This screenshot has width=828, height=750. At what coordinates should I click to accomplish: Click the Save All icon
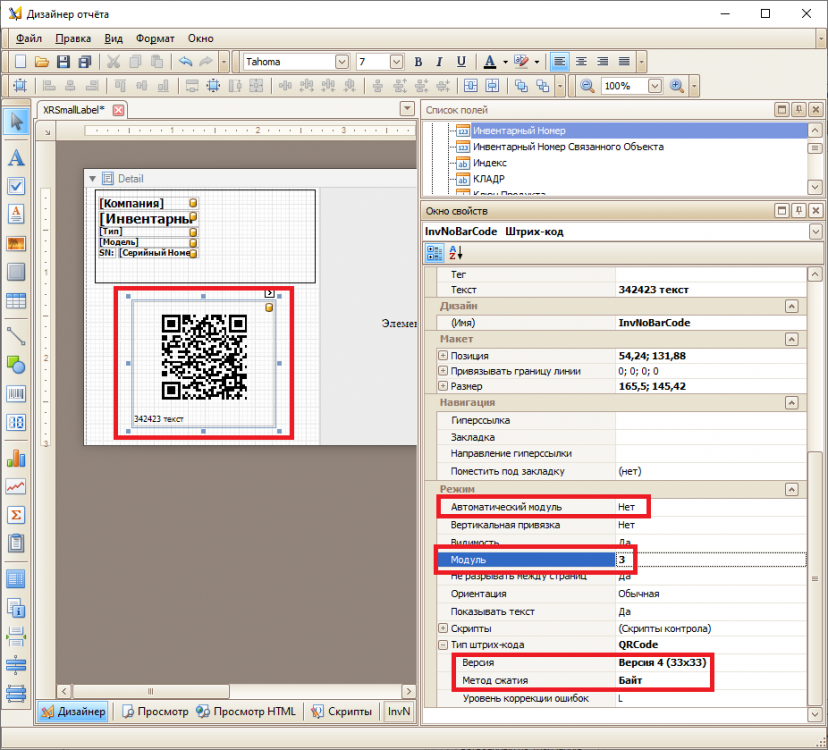(84, 62)
